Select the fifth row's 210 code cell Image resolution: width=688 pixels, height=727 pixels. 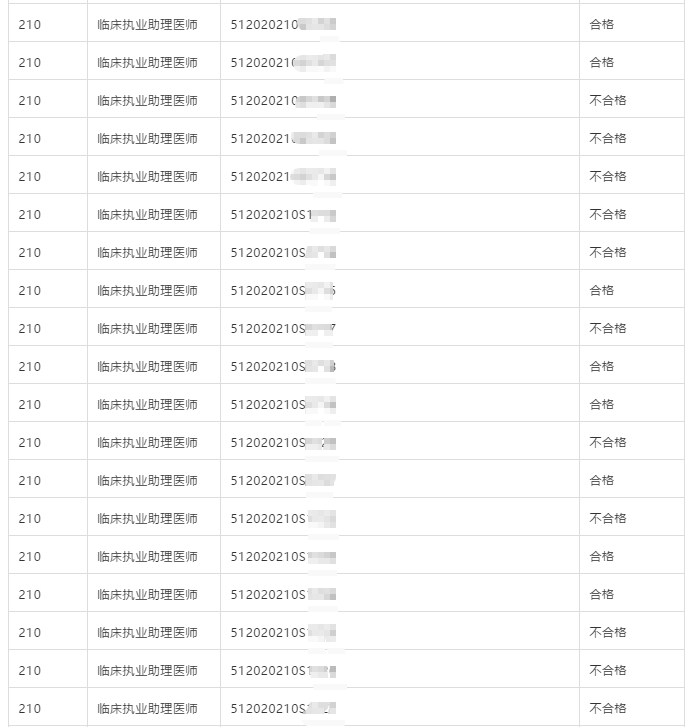click(x=30, y=176)
